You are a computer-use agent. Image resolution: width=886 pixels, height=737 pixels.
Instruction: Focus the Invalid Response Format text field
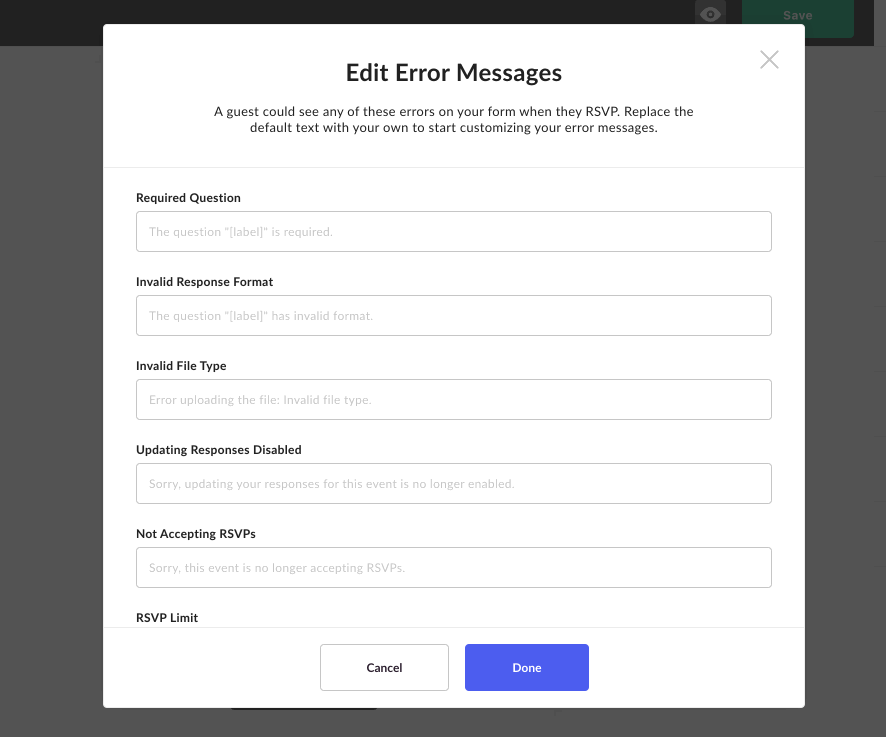[454, 315]
